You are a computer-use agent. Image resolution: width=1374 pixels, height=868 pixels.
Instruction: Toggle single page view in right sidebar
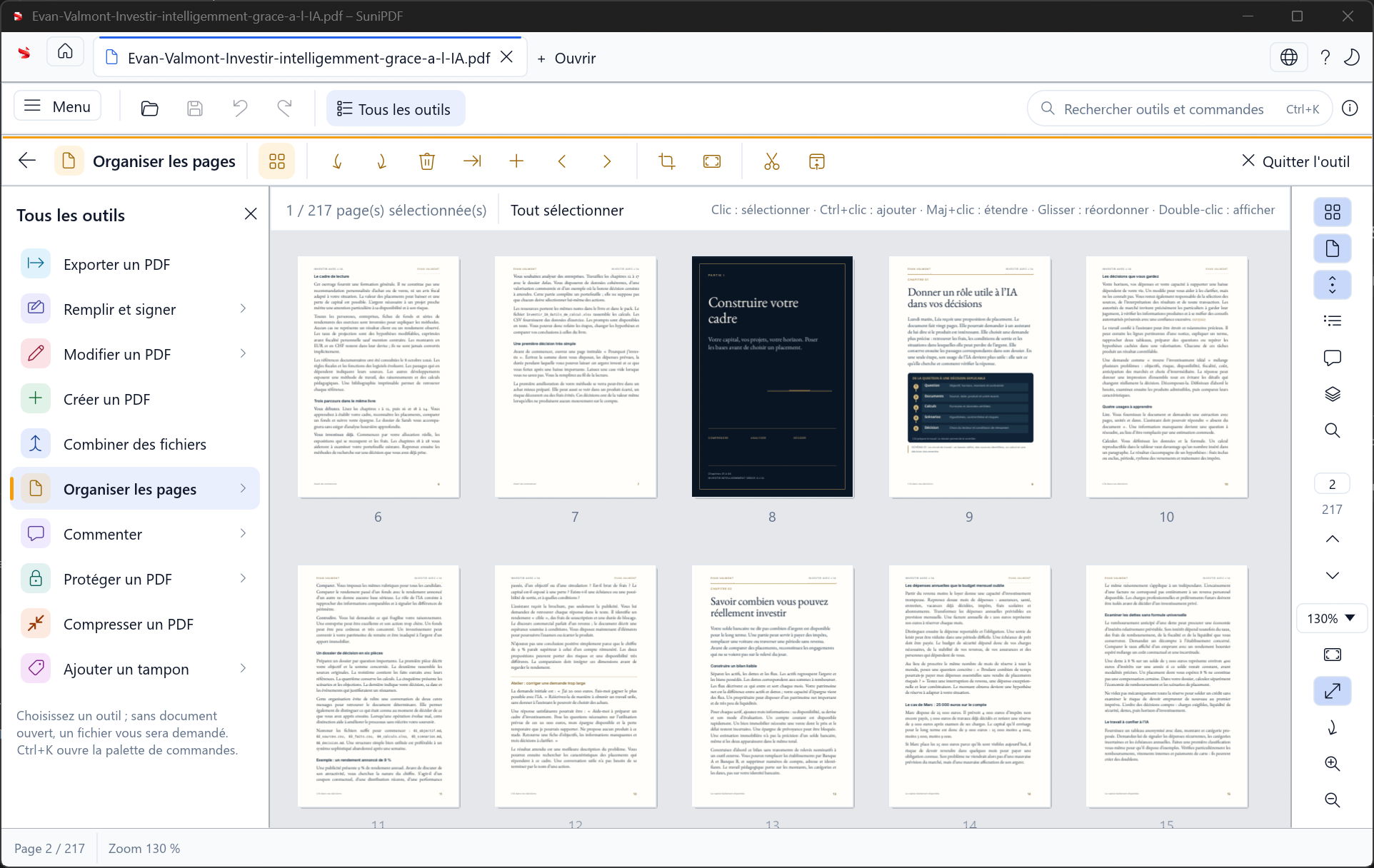pyautogui.click(x=1332, y=248)
